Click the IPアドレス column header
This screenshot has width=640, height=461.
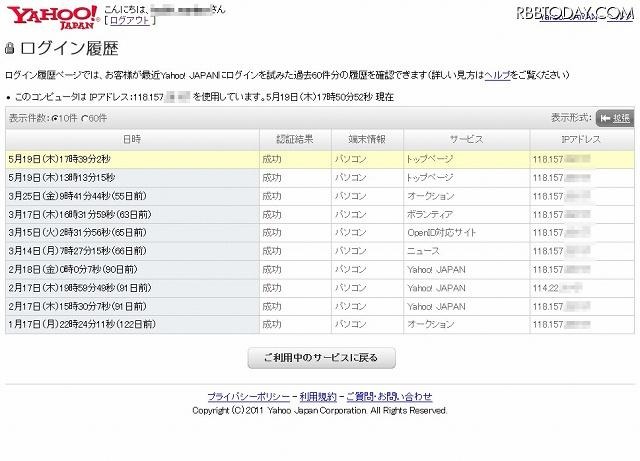(x=582, y=139)
